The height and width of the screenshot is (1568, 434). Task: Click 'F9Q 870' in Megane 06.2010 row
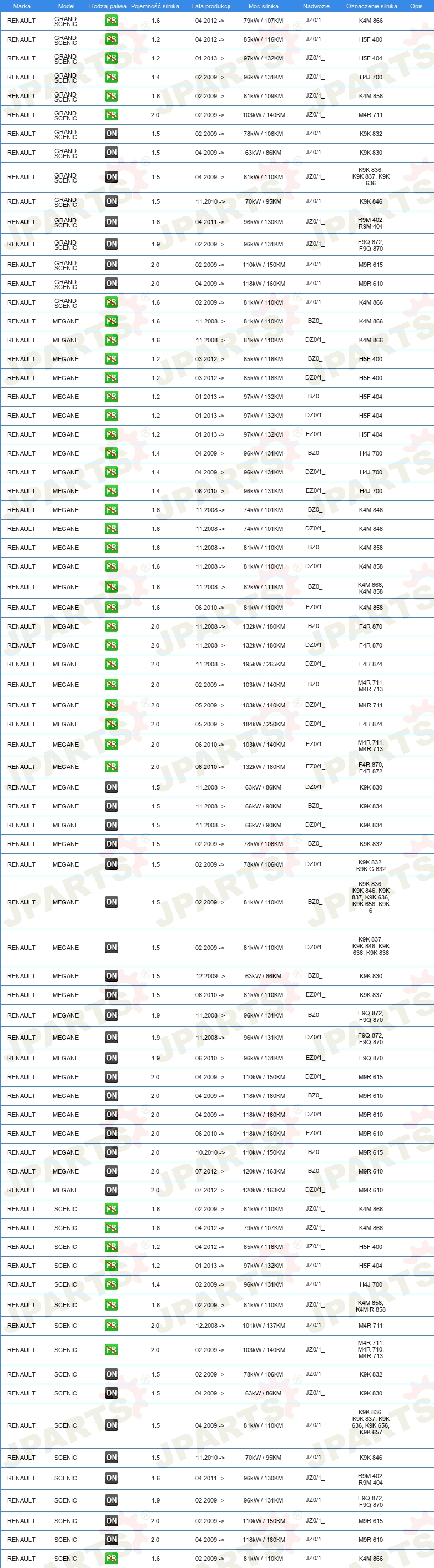pyautogui.click(x=371, y=1058)
